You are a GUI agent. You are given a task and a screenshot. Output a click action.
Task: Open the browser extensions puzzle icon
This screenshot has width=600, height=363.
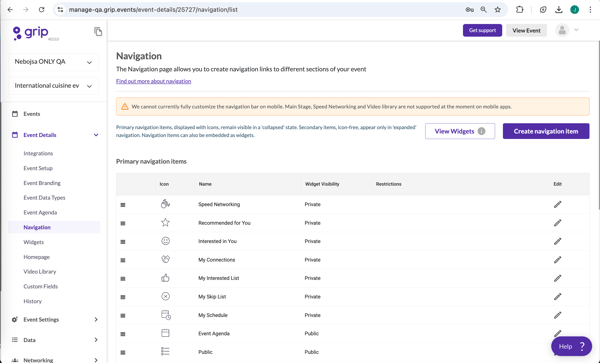[x=520, y=10]
